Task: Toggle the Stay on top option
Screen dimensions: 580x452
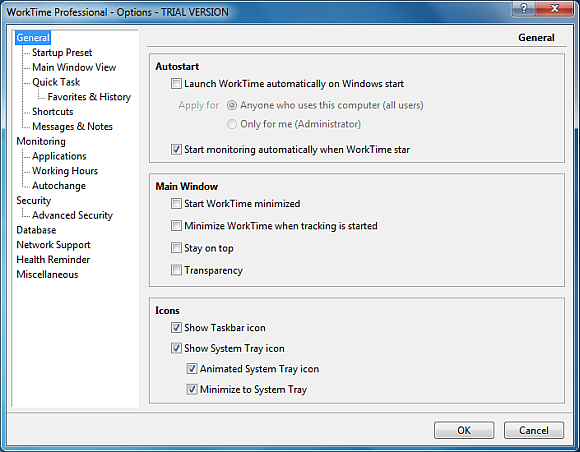Action: (176, 248)
